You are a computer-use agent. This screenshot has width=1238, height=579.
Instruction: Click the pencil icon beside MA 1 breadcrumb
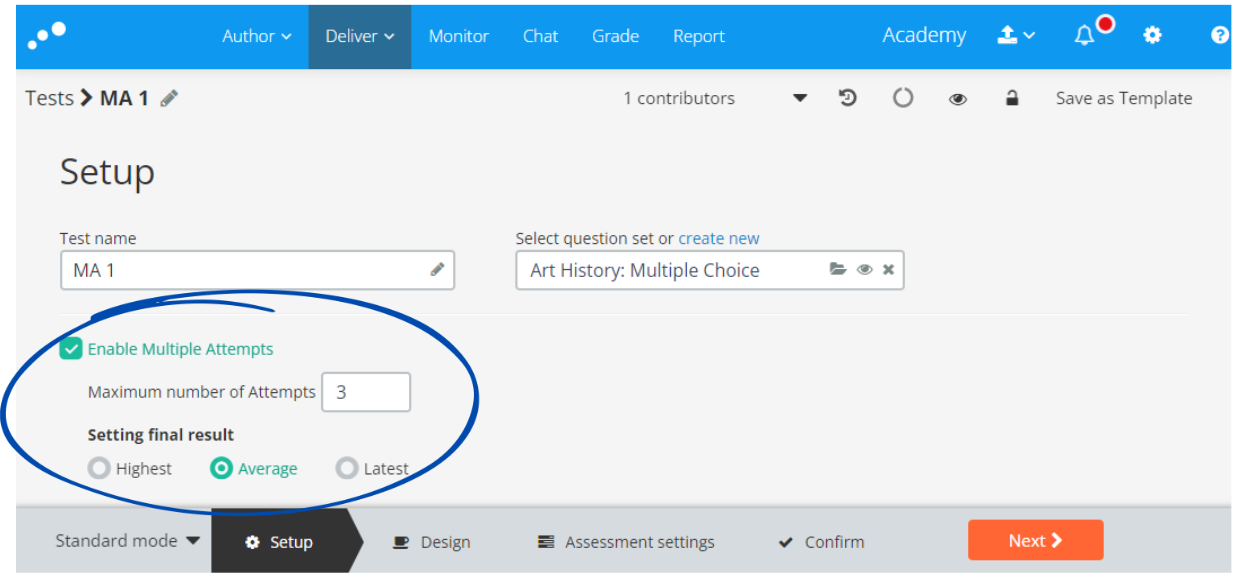169,98
